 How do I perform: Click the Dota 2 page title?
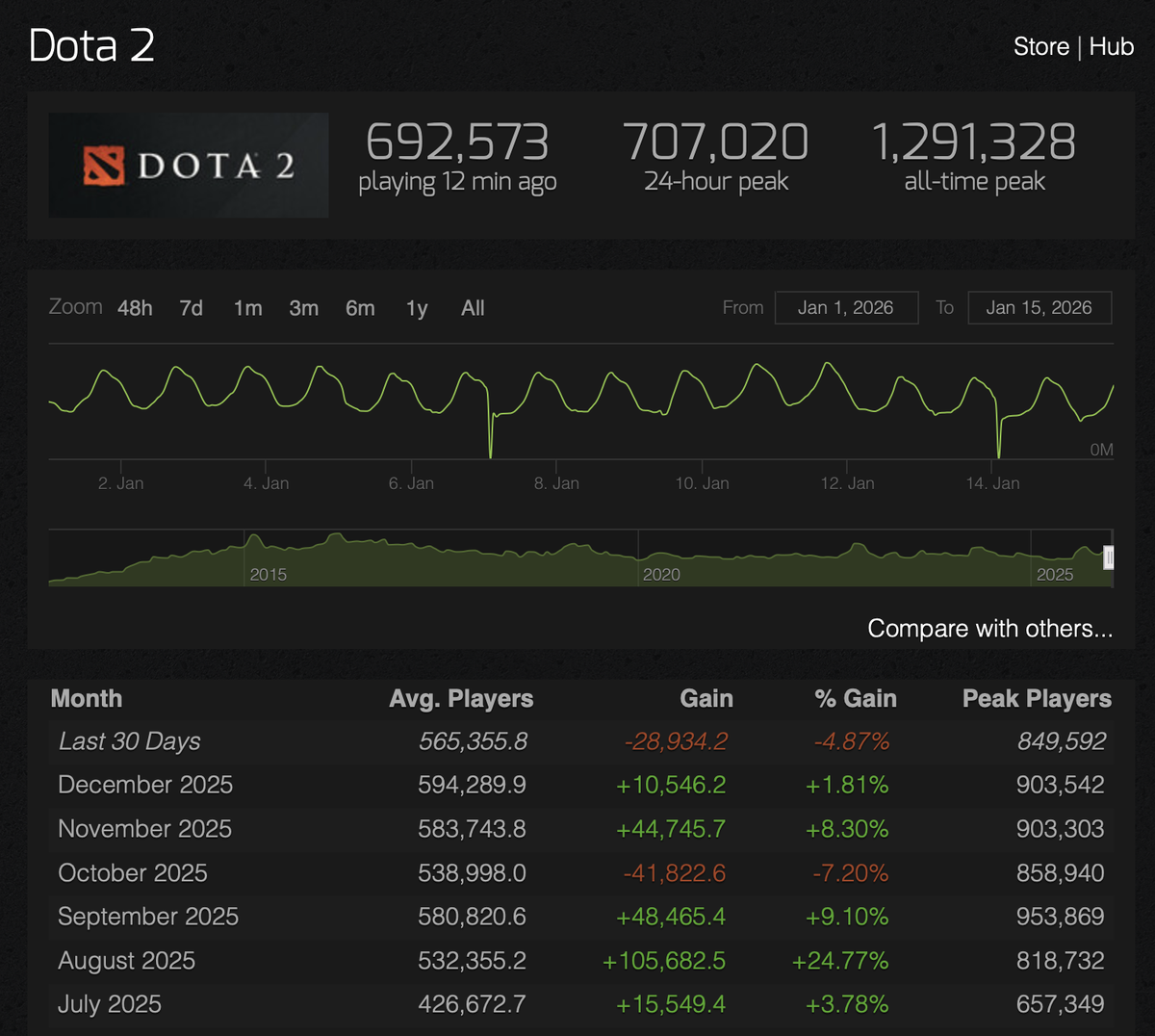[x=91, y=45]
